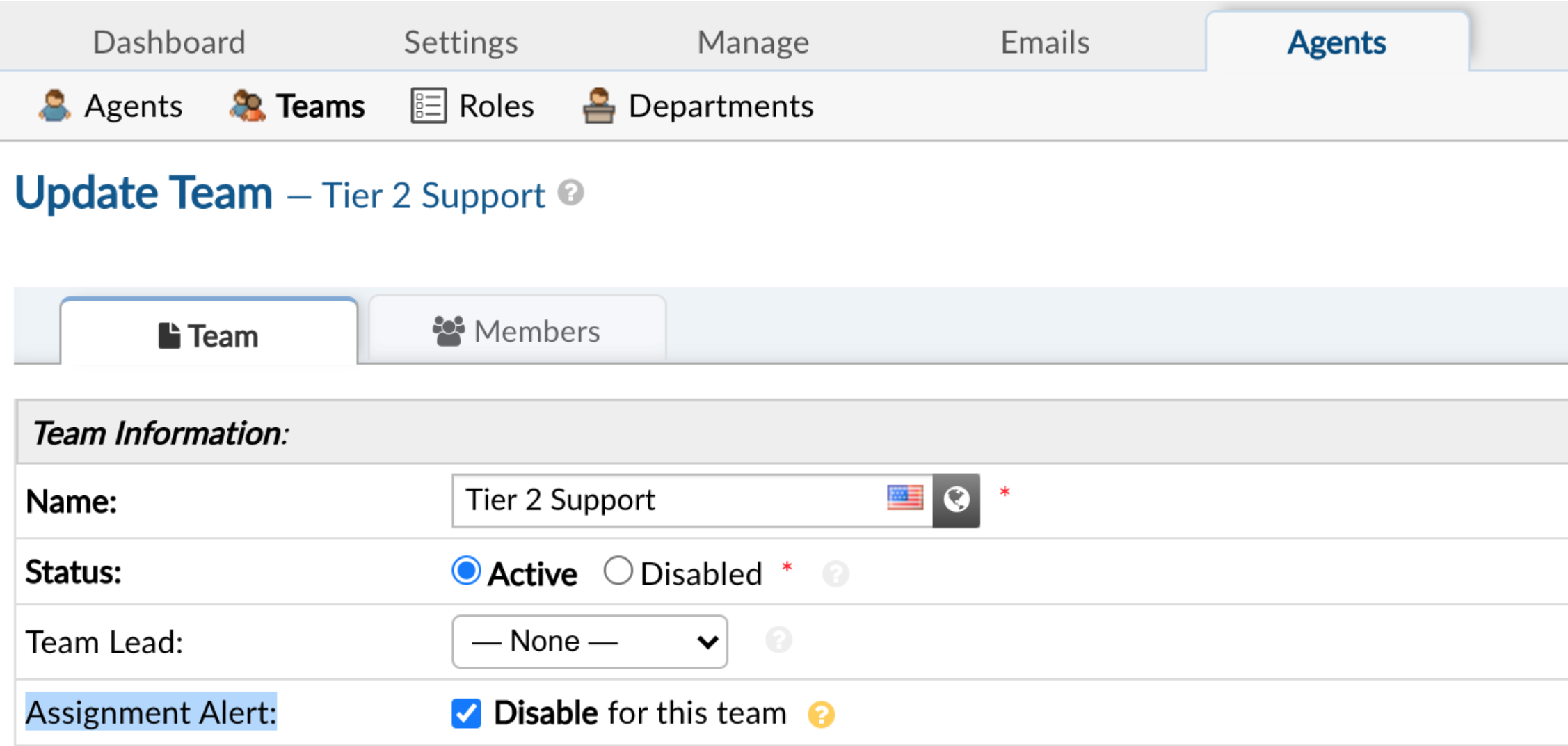
Task: Open help tooltip next to Status field
Action: coord(835,575)
